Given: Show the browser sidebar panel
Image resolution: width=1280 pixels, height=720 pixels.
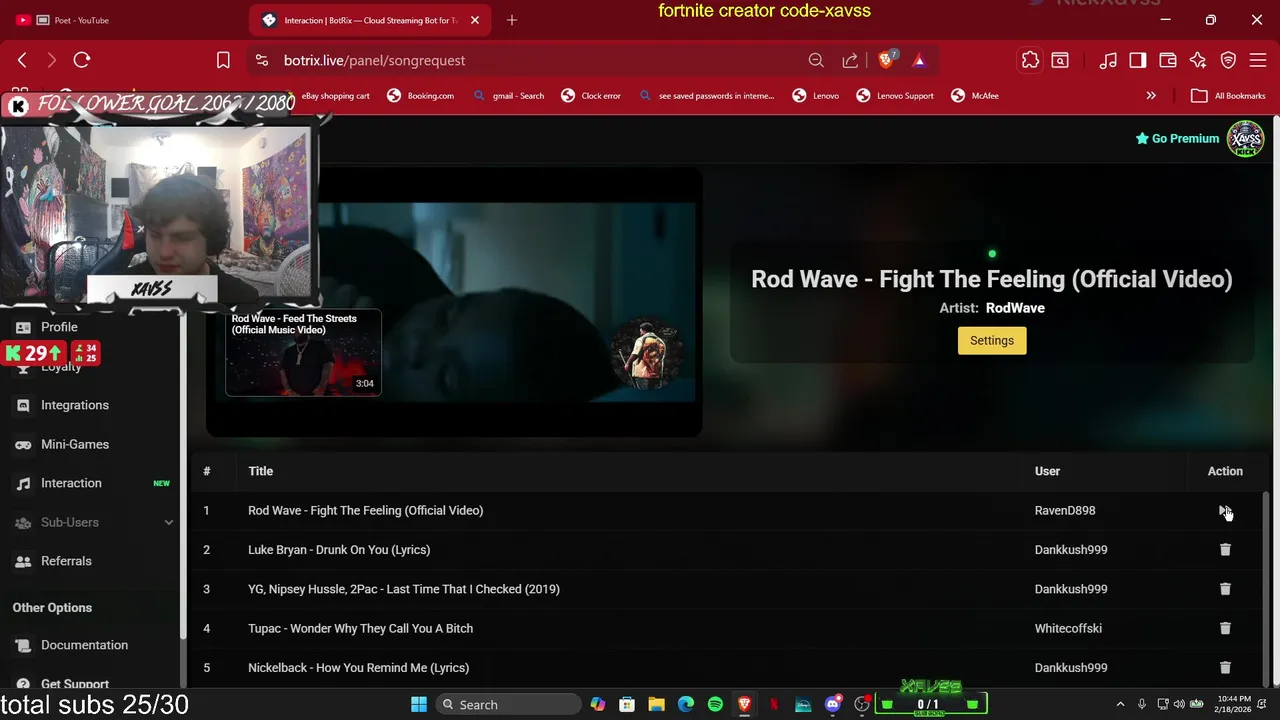Looking at the screenshot, I should [1138, 60].
